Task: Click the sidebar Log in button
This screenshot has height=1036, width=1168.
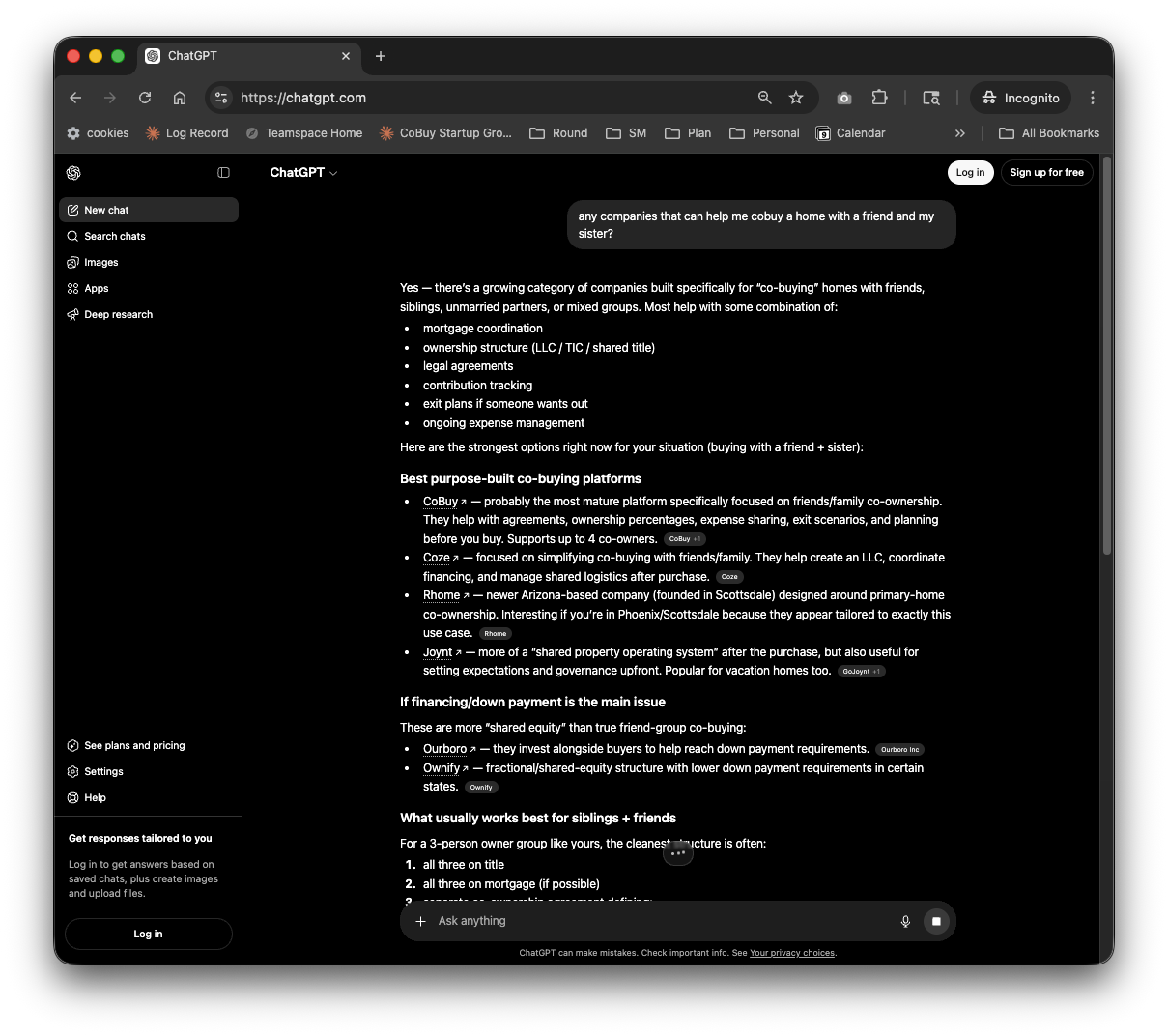Action: (148, 934)
